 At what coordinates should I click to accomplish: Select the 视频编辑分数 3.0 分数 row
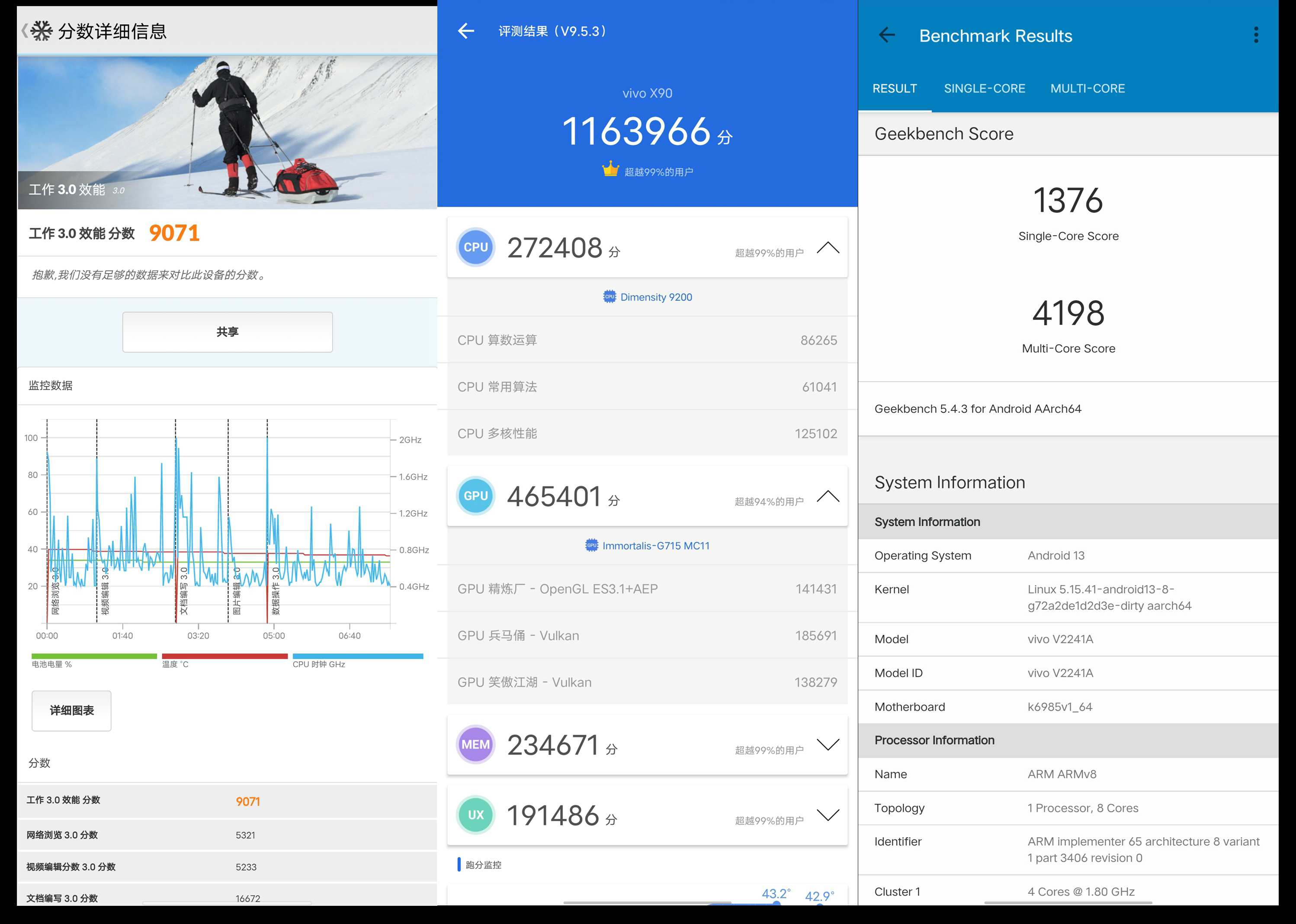tap(228, 866)
